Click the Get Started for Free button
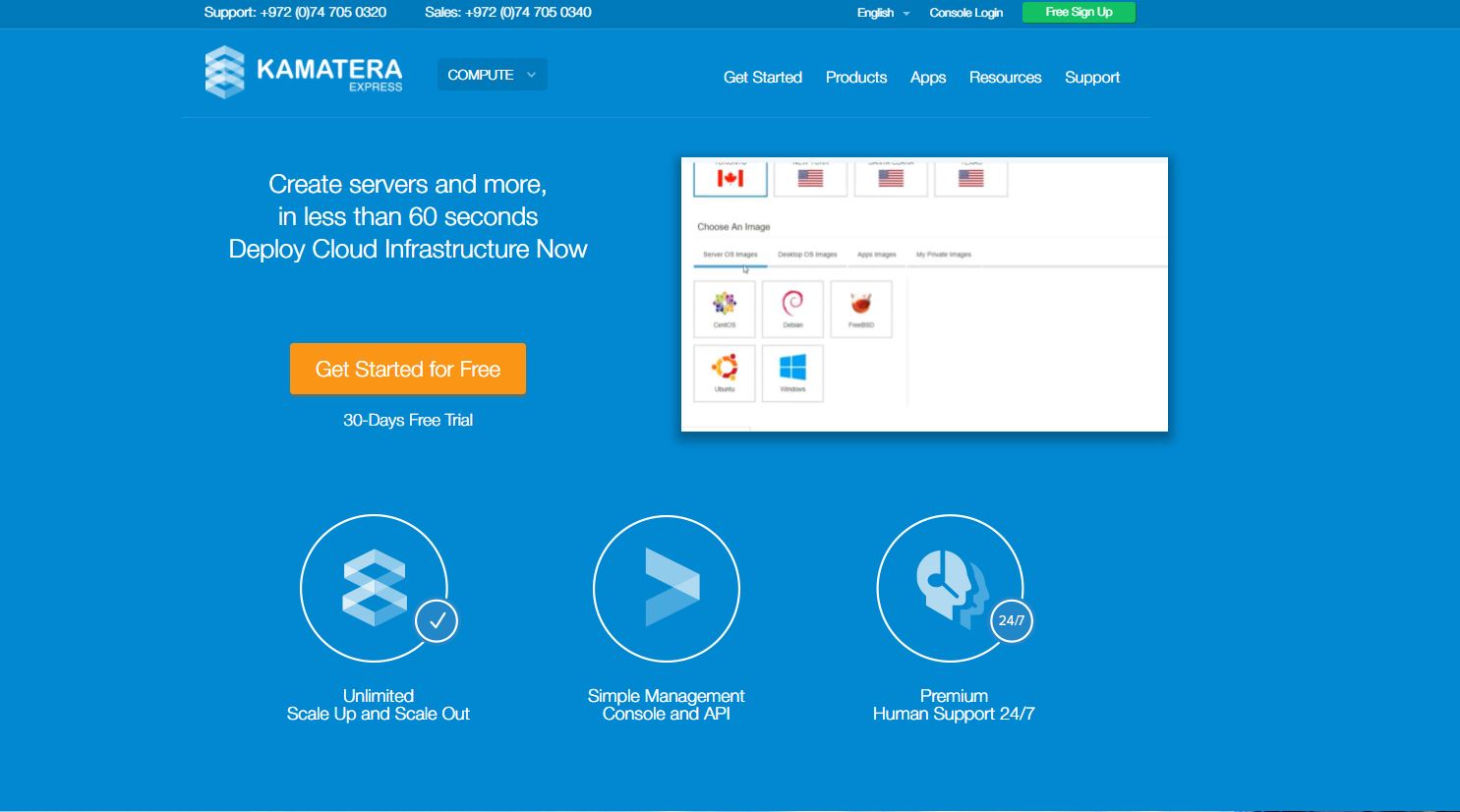The height and width of the screenshot is (812, 1460). tap(408, 369)
